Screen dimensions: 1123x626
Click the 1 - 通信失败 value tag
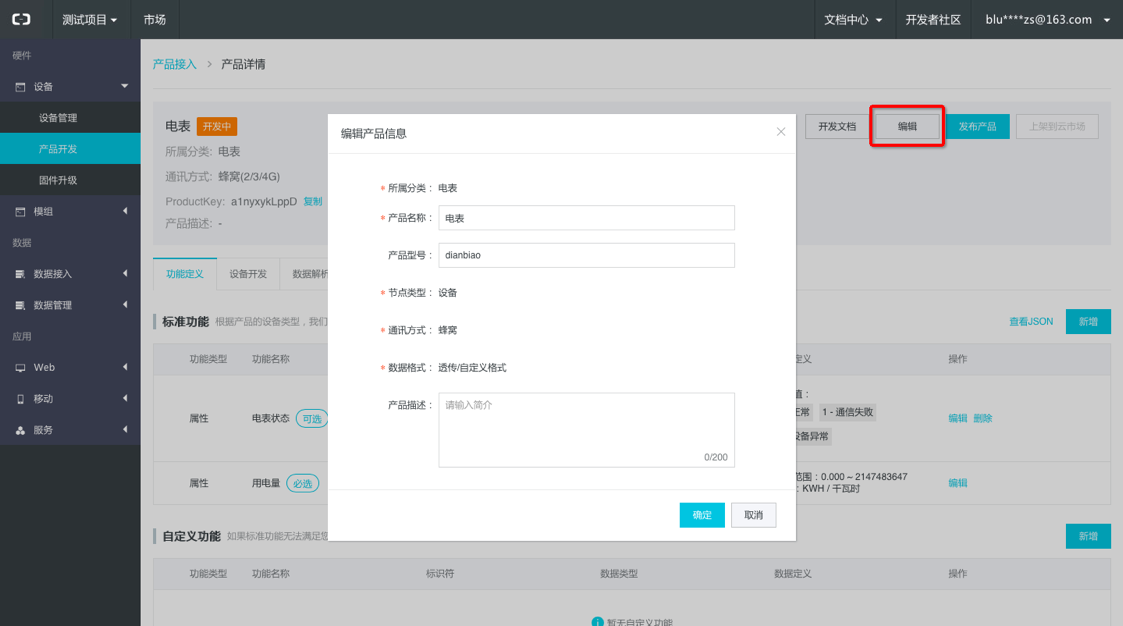[847, 412]
